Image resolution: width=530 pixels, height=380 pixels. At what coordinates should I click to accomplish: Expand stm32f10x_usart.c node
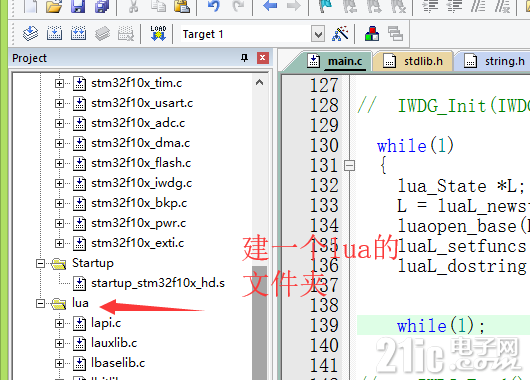coord(59,103)
